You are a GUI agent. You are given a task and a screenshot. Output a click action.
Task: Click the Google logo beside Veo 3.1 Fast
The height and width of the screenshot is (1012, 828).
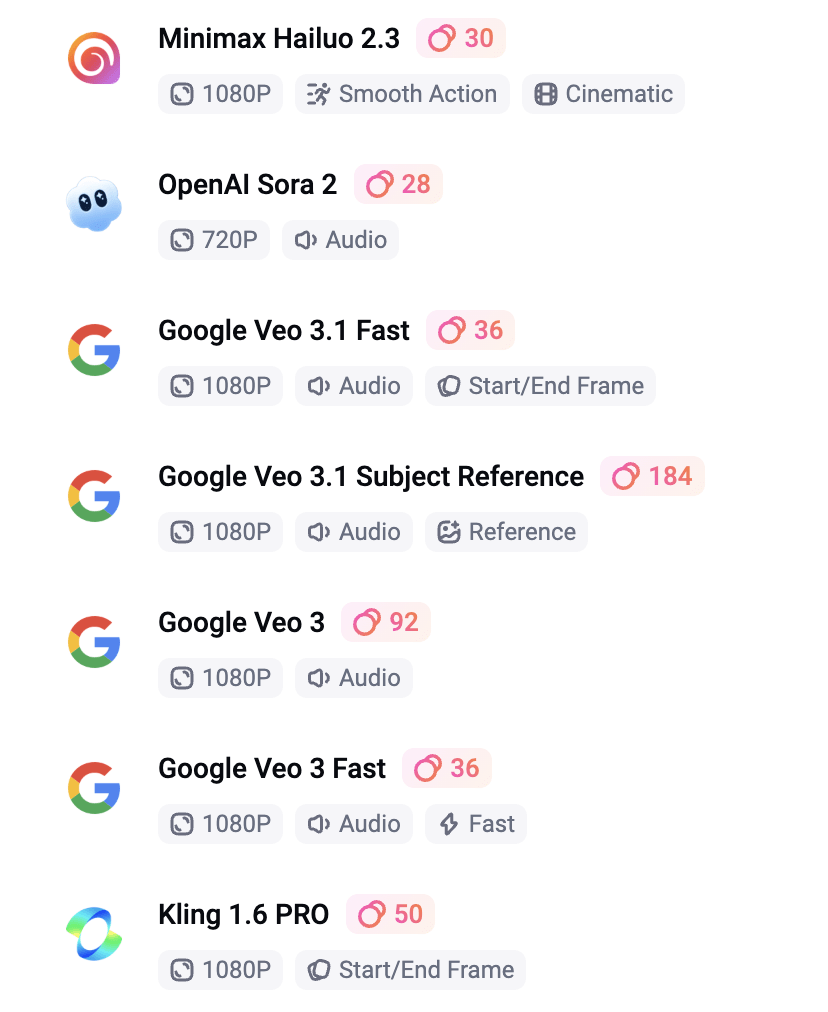pyautogui.click(x=94, y=350)
